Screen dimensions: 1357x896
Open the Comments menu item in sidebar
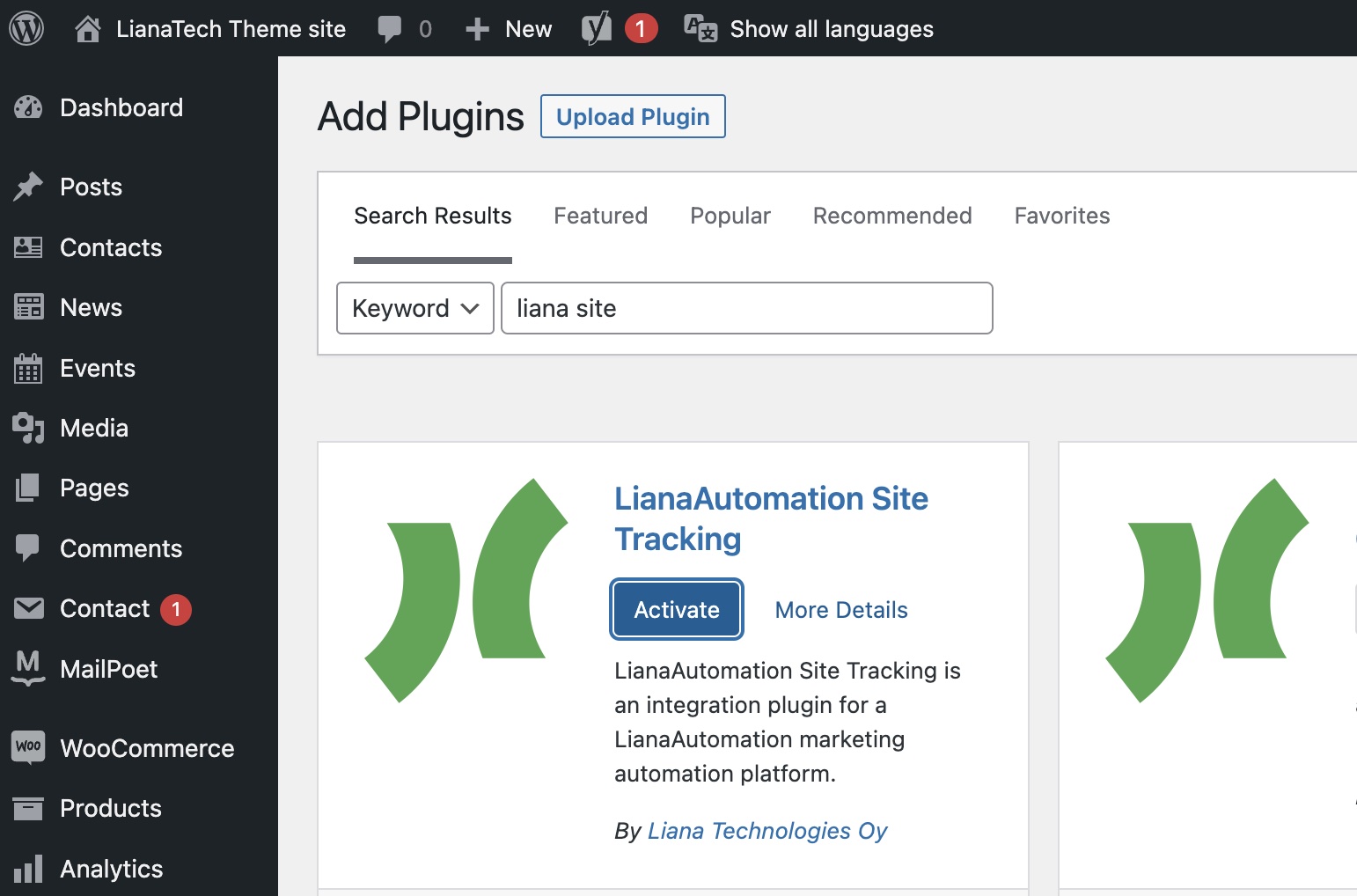click(121, 548)
